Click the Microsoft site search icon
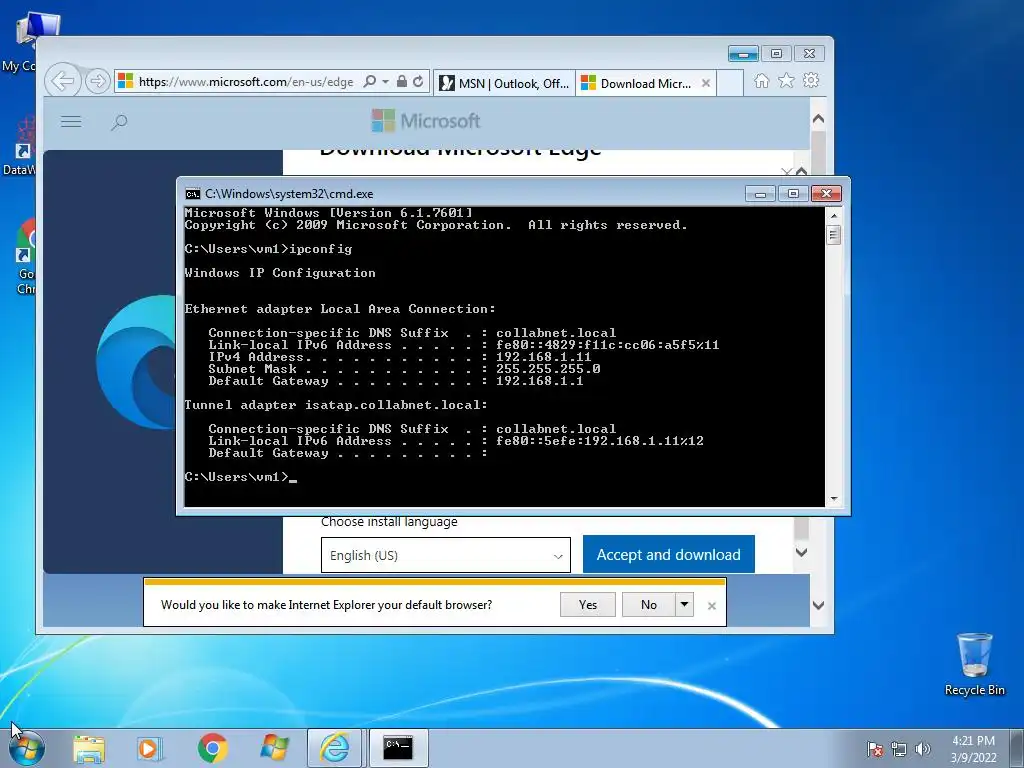1024x768 pixels. [119, 122]
